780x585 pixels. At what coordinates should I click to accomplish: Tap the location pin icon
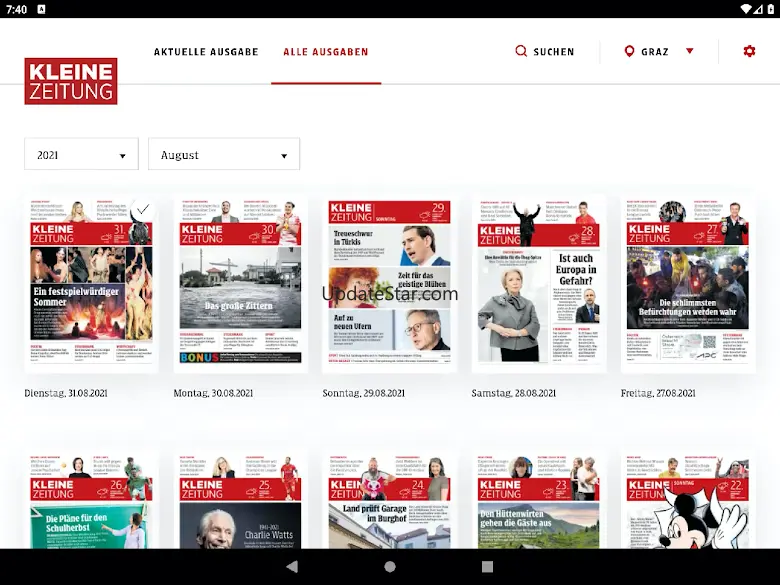629,51
